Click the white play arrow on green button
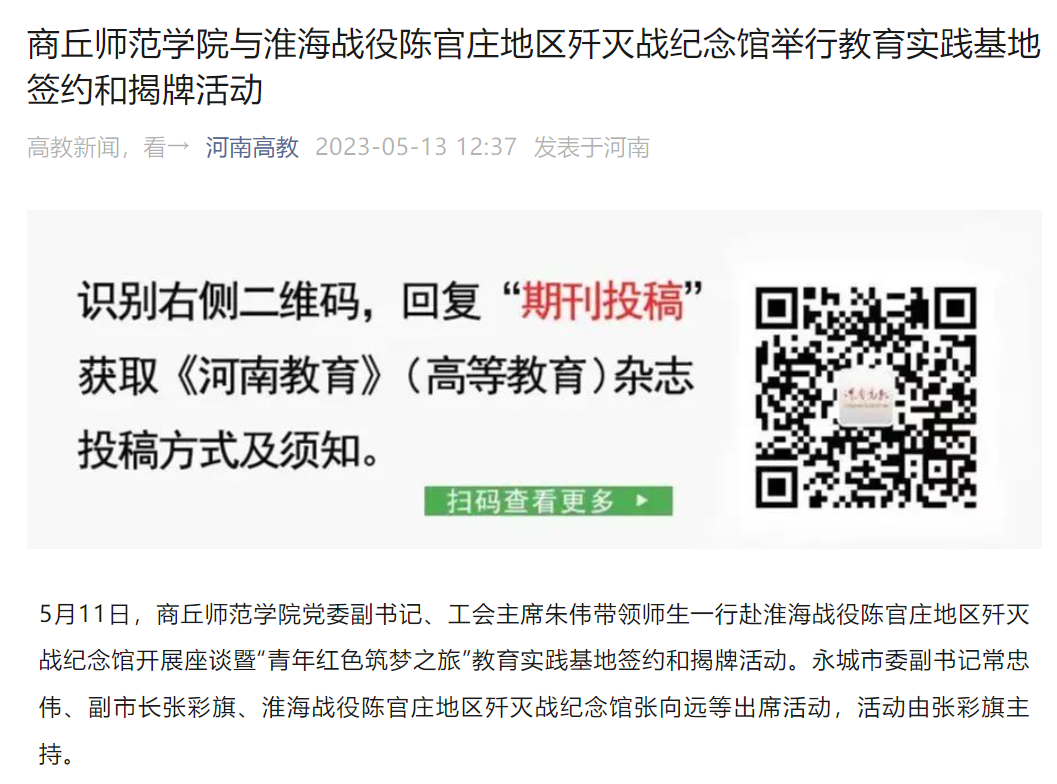Viewport: 1057px width, 784px height. 642,500
